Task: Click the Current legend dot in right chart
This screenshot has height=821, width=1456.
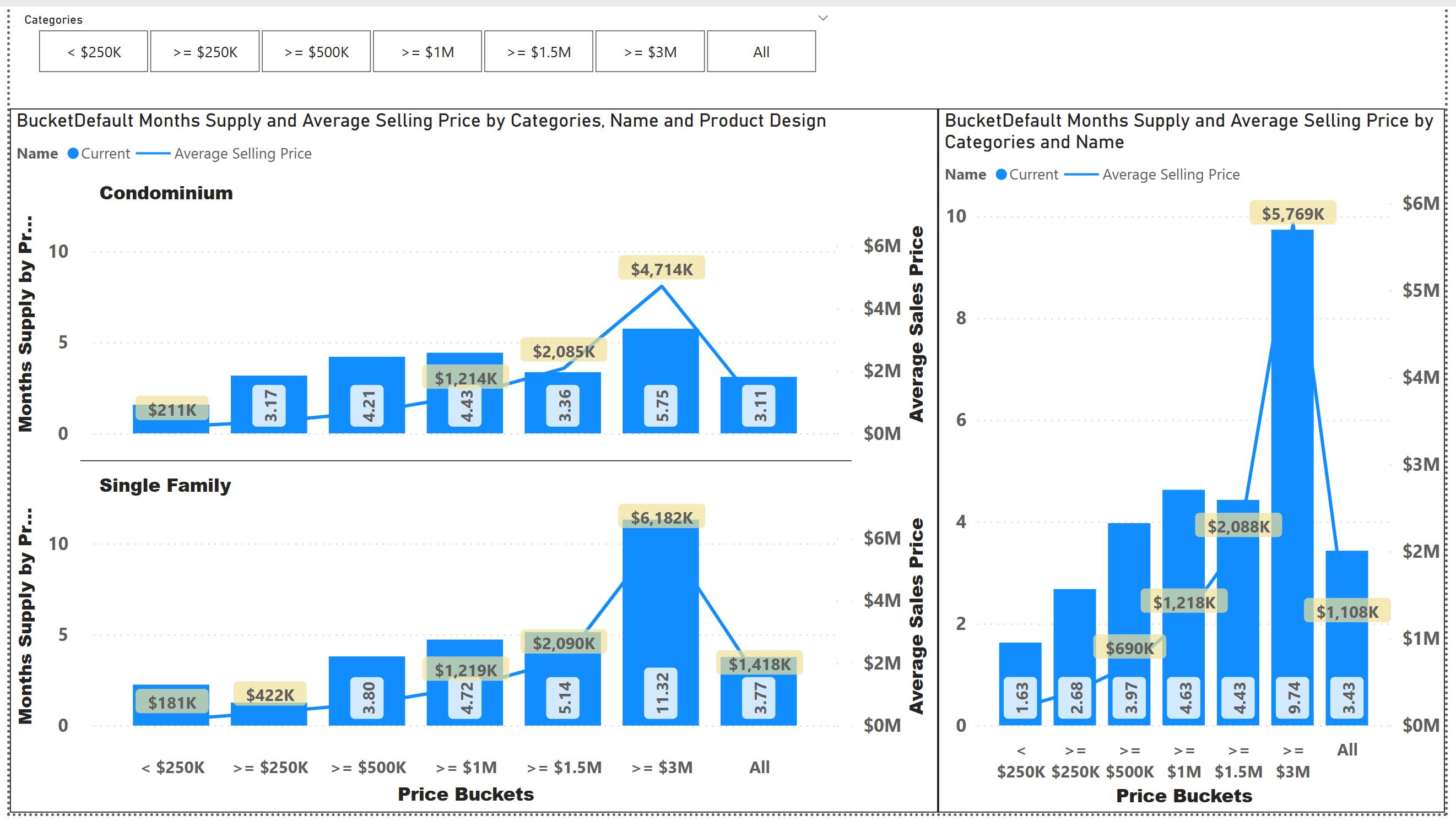Action: [1001, 175]
